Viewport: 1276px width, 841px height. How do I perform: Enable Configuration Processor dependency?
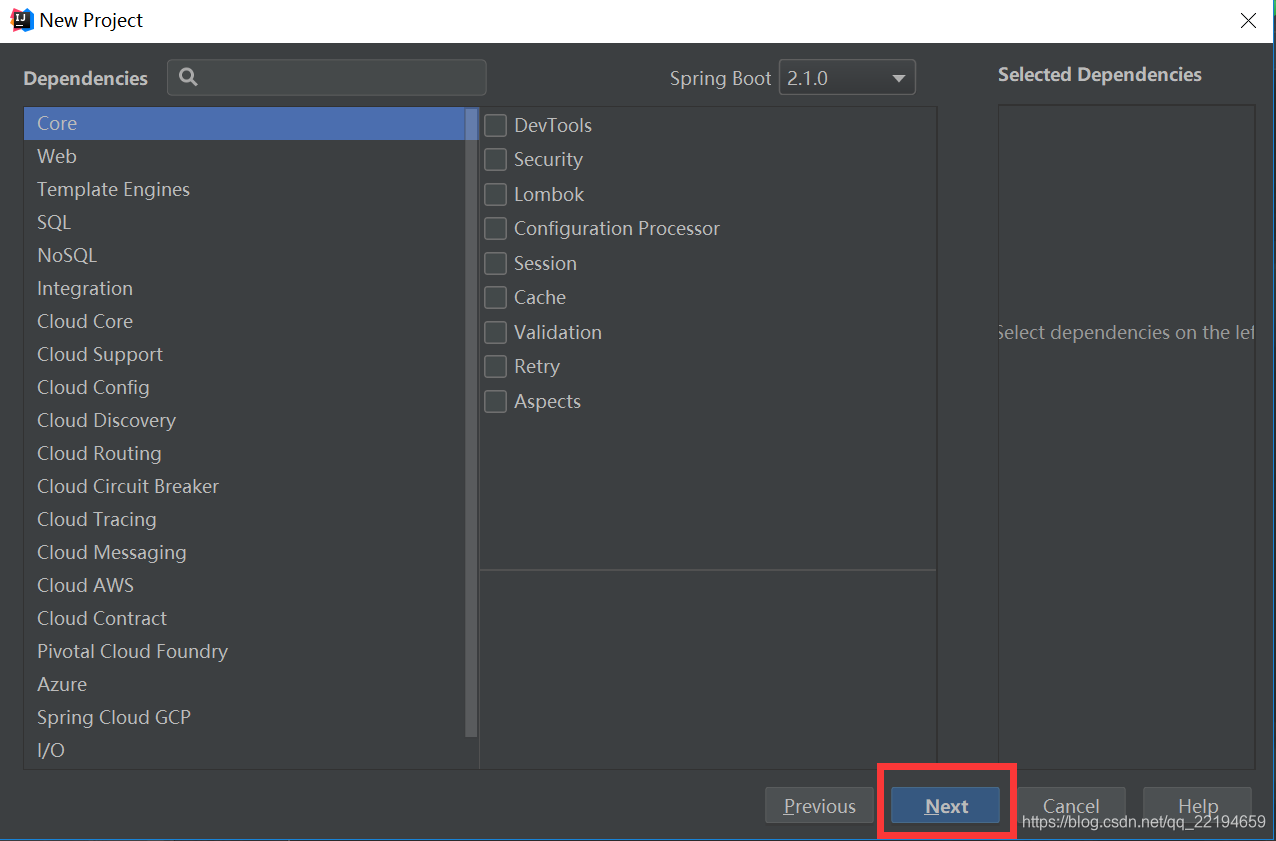[495, 228]
